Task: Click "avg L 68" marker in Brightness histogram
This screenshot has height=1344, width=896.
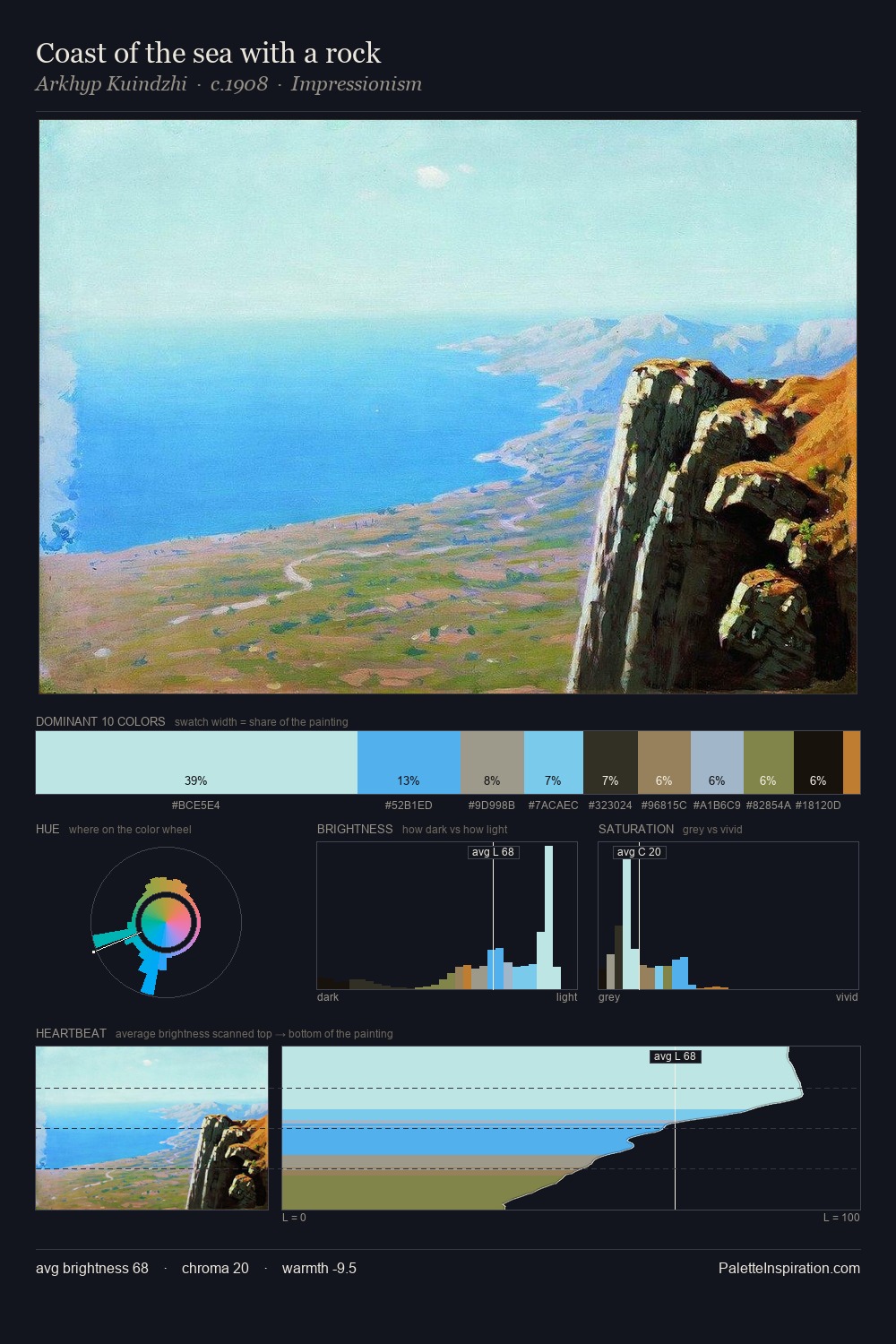Action: (x=494, y=852)
